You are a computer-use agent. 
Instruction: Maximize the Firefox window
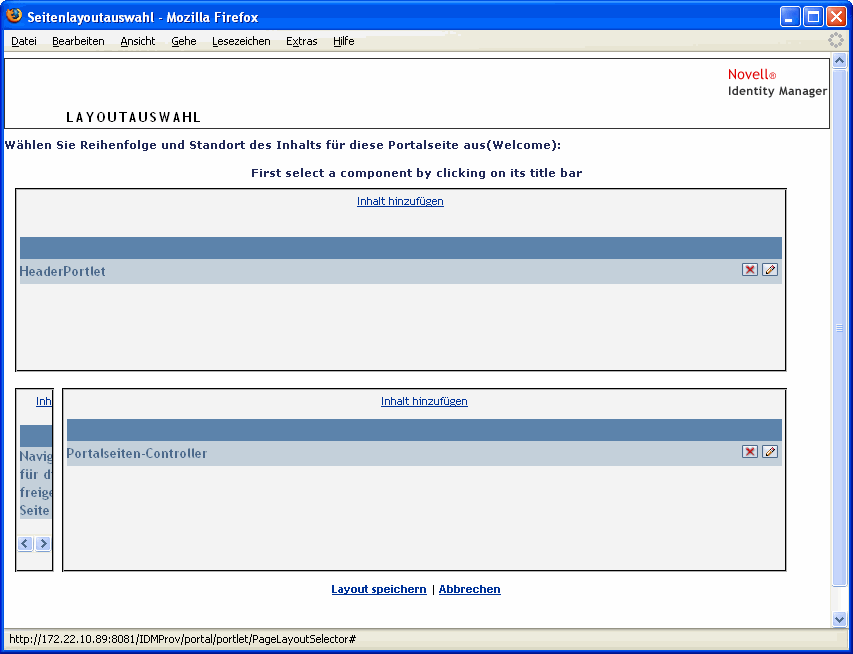click(813, 16)
